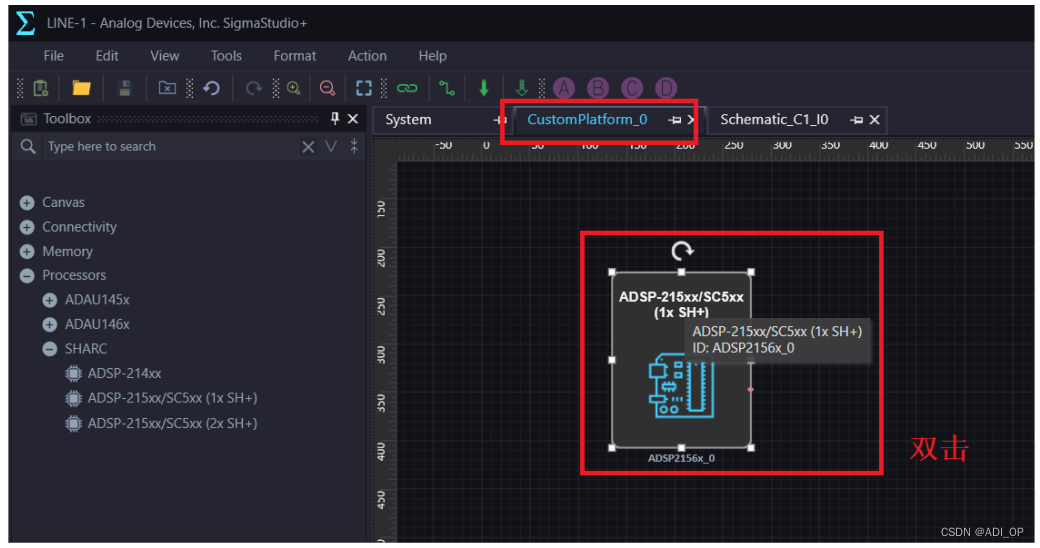Click the zoom in magnifier icon
Viewport: 1040px width, 548px height.
tap(293, 88)
